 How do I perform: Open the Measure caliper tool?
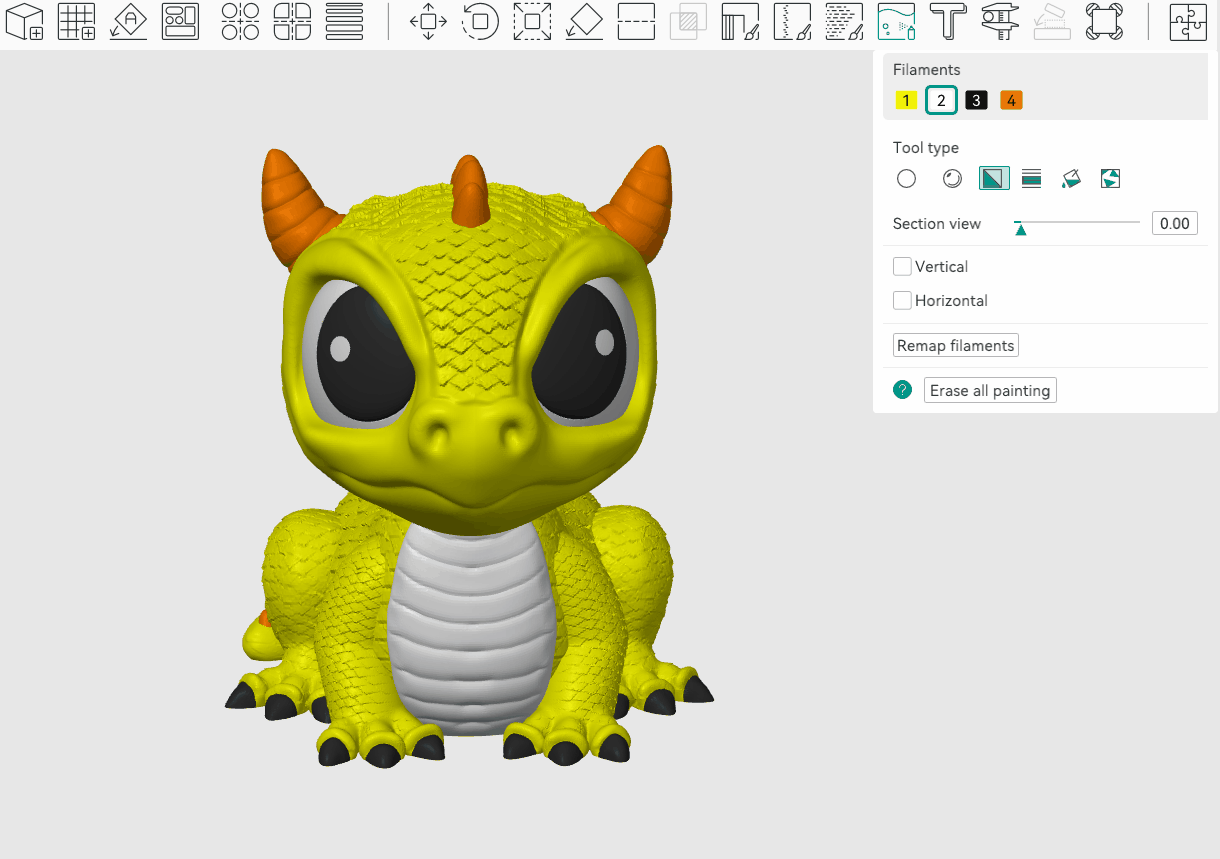pyautogui.click(x=999, y=21)
